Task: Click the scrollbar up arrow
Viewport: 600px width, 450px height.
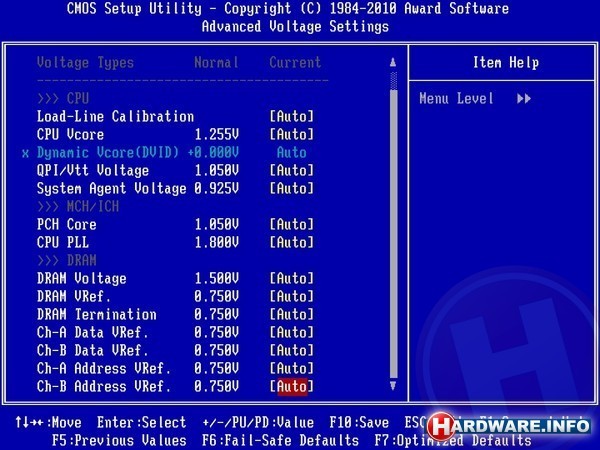Action: (393, 62)
